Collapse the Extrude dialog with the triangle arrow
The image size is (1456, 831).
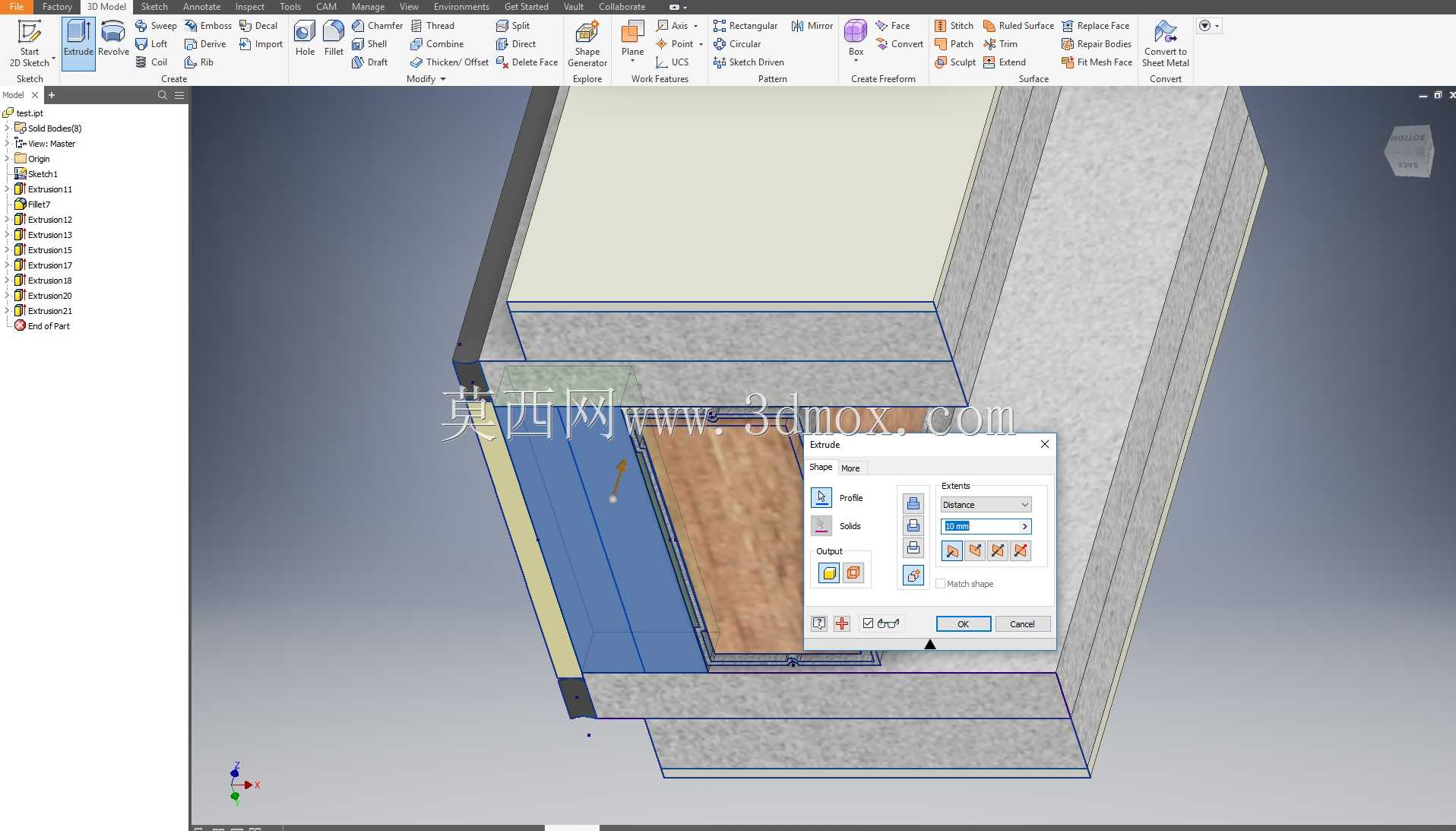click(x=929, y=644)
